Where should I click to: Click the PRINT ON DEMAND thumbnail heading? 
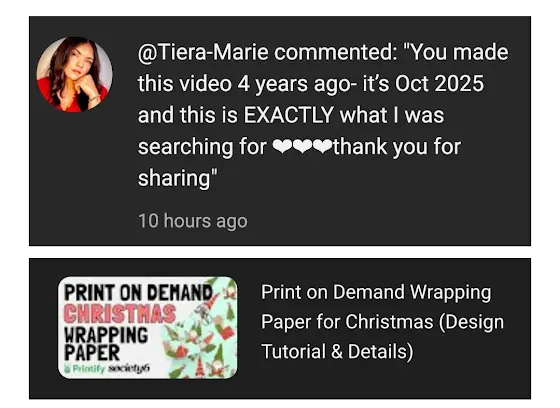[138, 293]
